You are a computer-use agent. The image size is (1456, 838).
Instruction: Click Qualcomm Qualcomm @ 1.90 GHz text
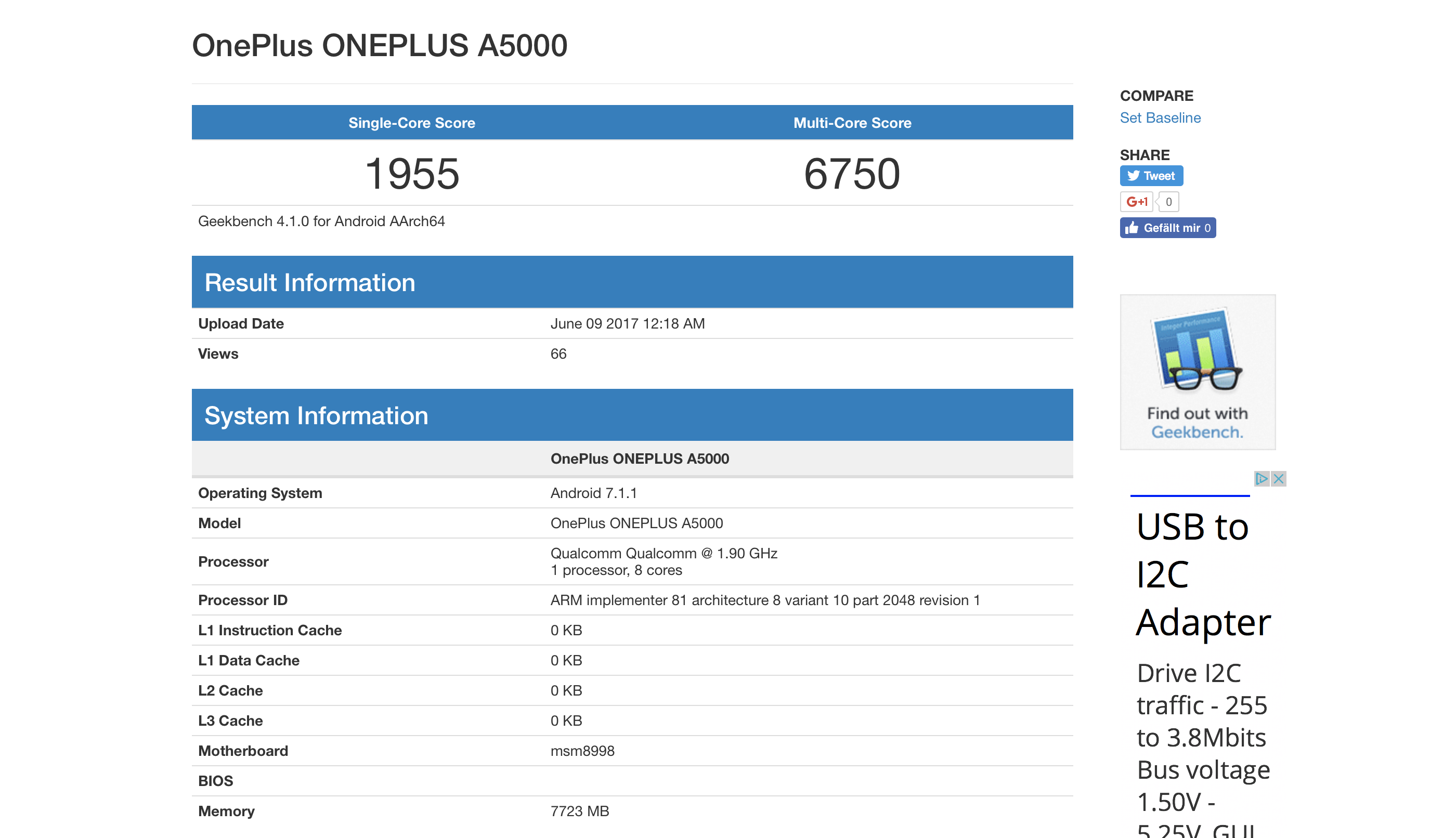pyautogui.click(x=663, y=553)
